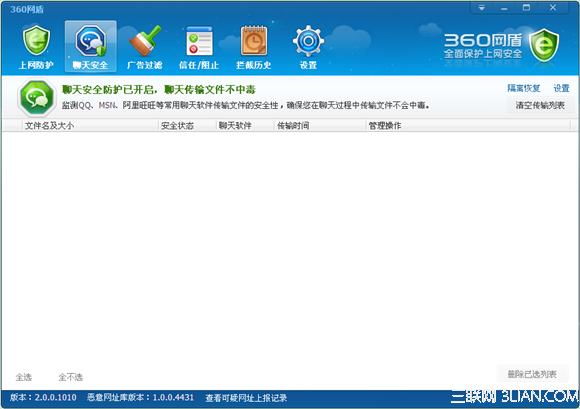580x409 pixels.
Task: Click the green chat protection status icon
Action: point(37,98)
